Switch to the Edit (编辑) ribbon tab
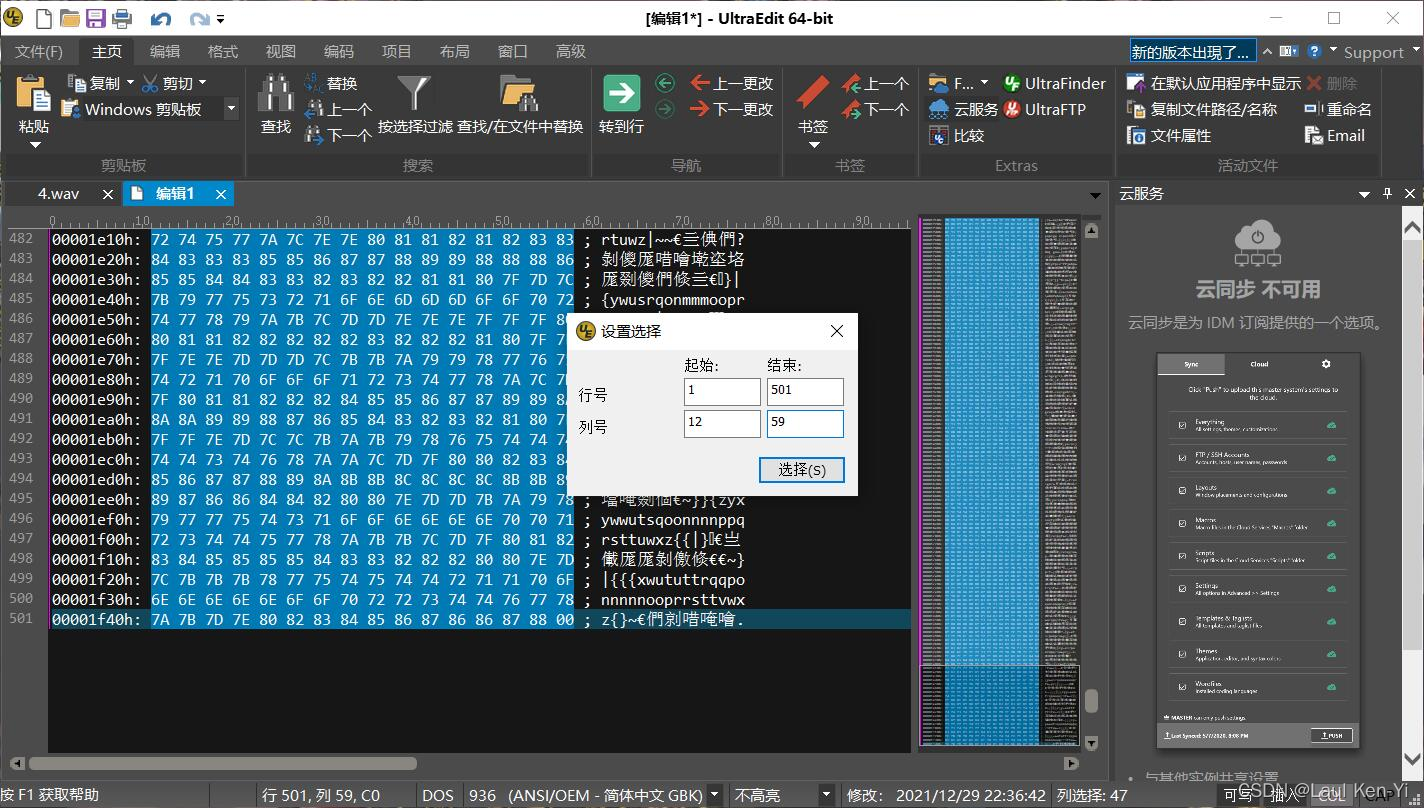The height and width of the screenshot is (808, 1424). [x=165, y=51]
